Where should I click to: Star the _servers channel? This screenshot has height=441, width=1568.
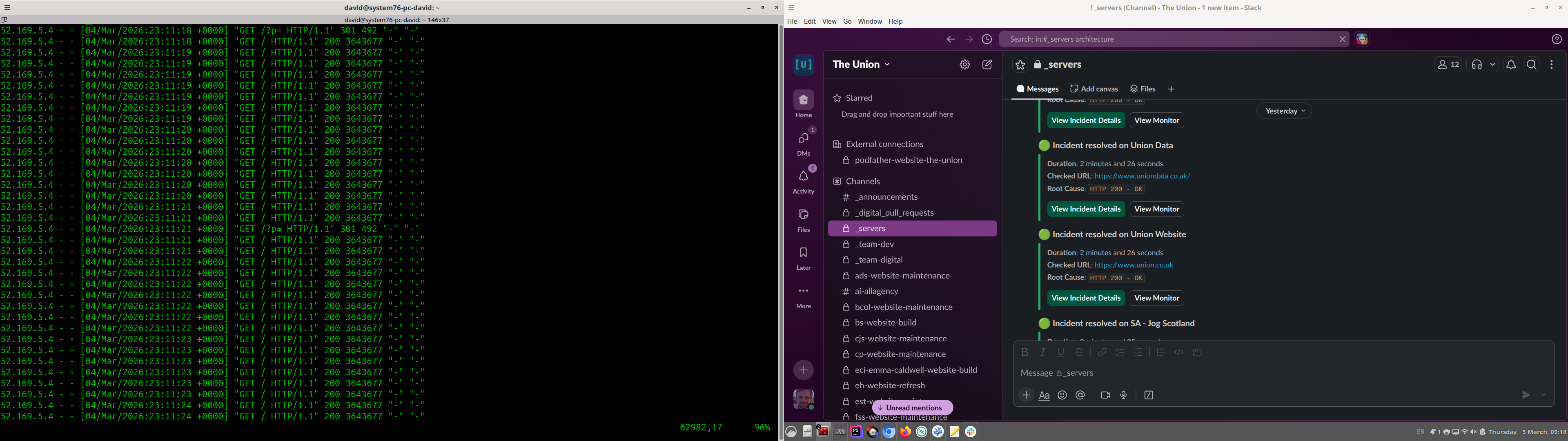click(x=1020, y=65)
